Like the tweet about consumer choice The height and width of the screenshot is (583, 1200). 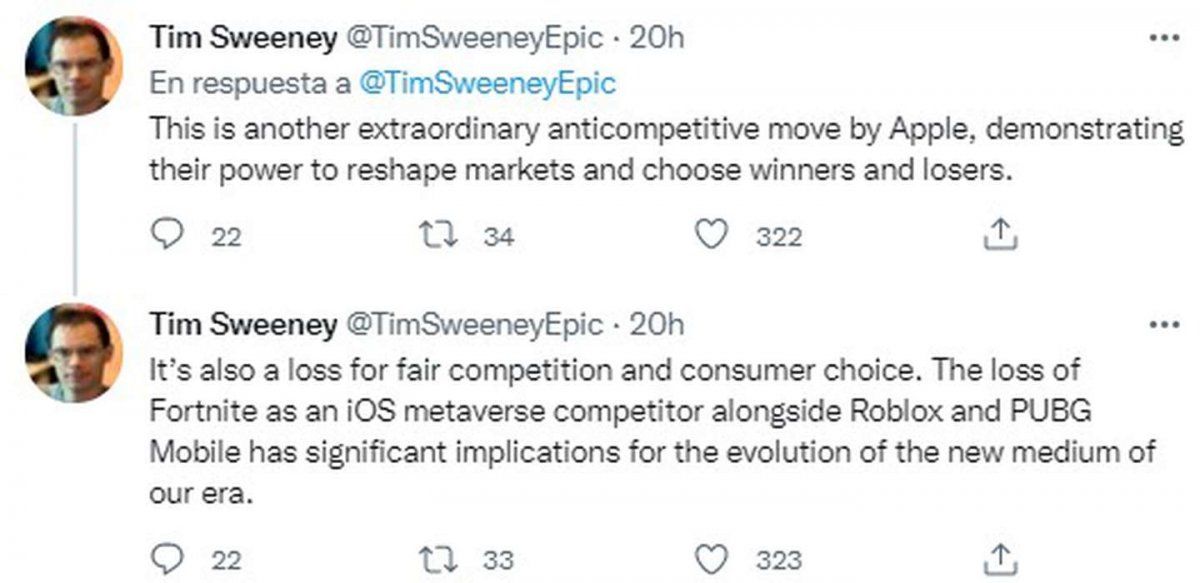coord(709,559)
